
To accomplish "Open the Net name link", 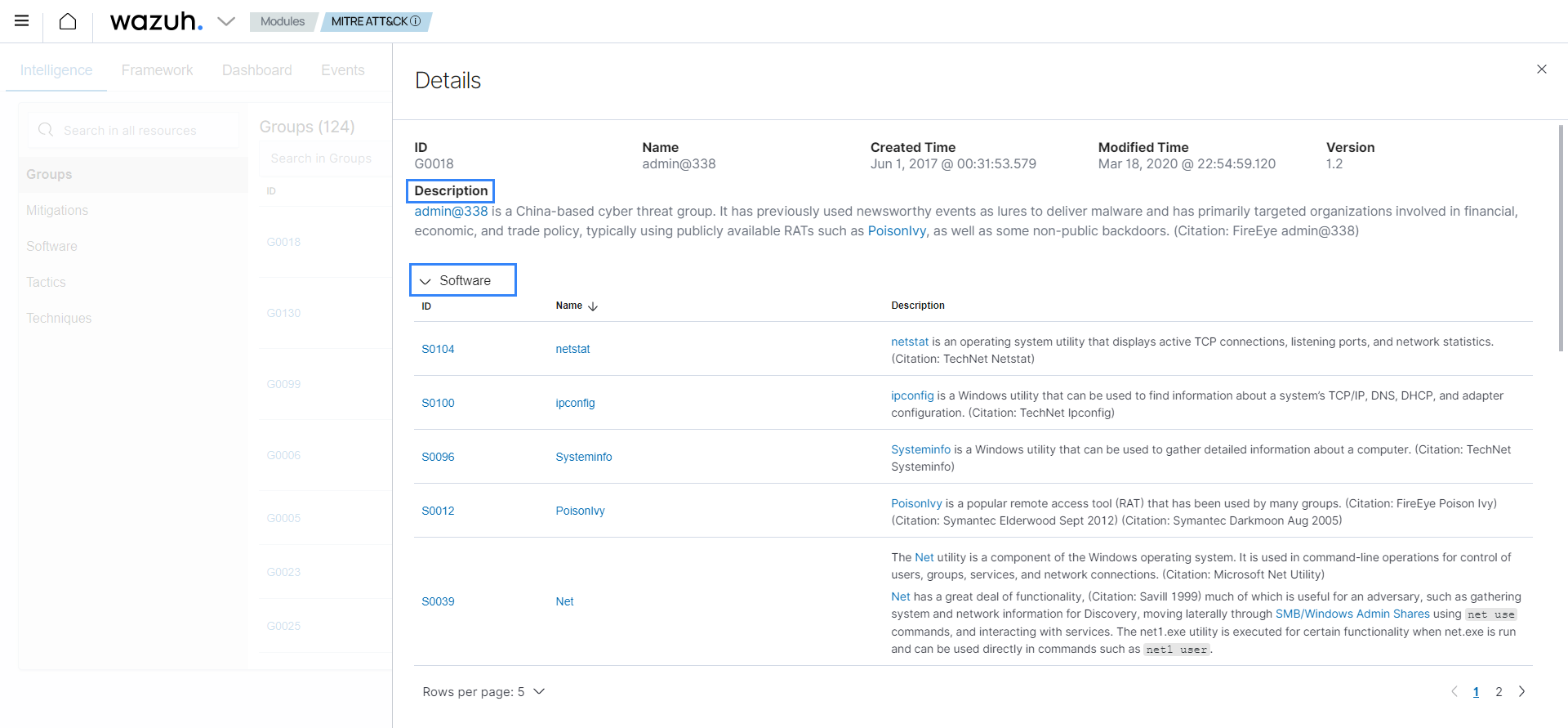I will pyautogui.click(x=564, y=601).
